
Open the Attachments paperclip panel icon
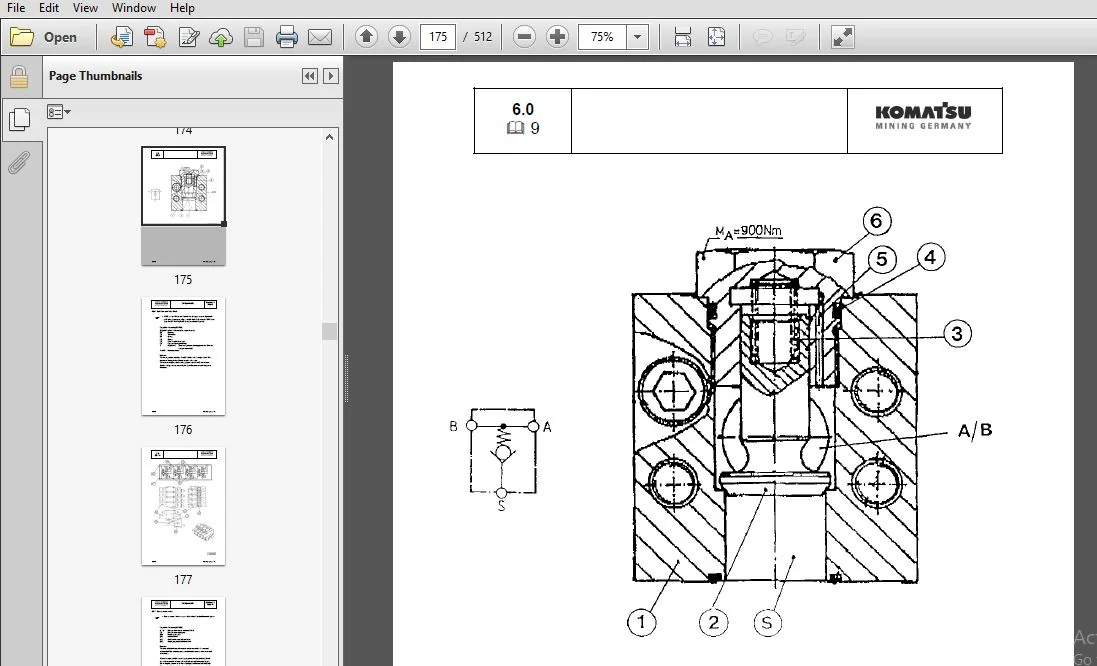(x=19, y=162)
